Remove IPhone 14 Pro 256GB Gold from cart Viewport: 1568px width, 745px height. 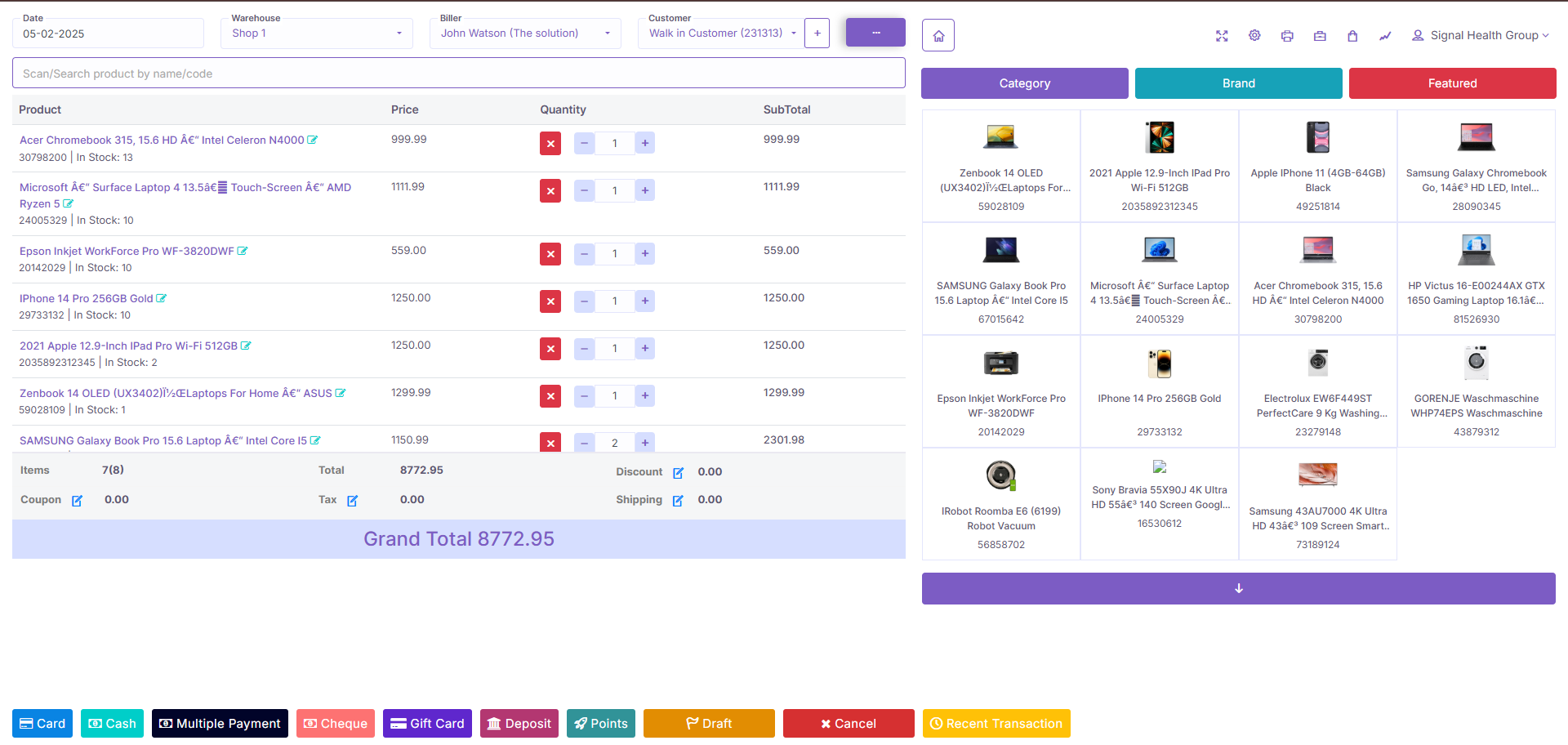(x=550, y=301)
